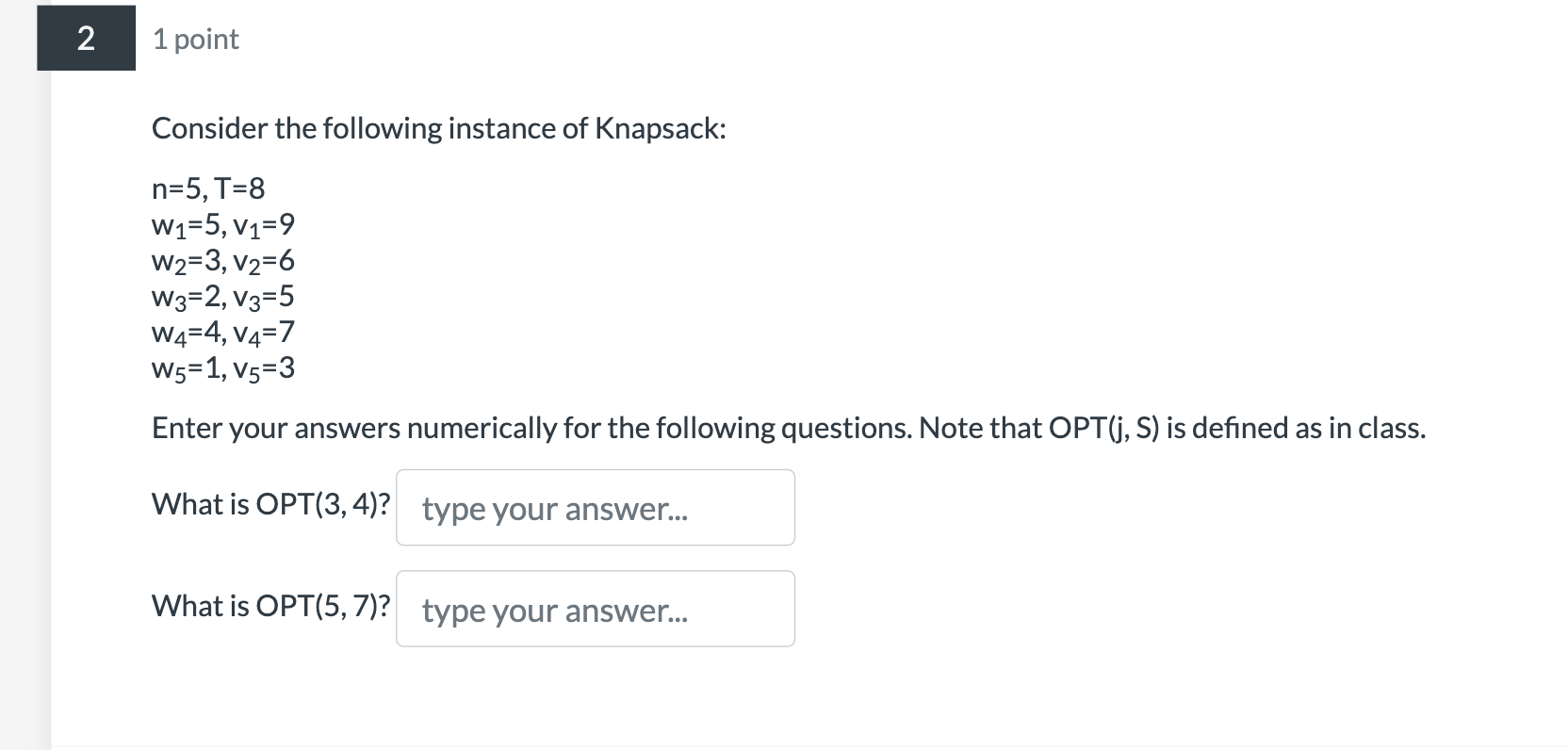
Task: Click the w3=2, v3=5 item line
Action: point(223,296)
